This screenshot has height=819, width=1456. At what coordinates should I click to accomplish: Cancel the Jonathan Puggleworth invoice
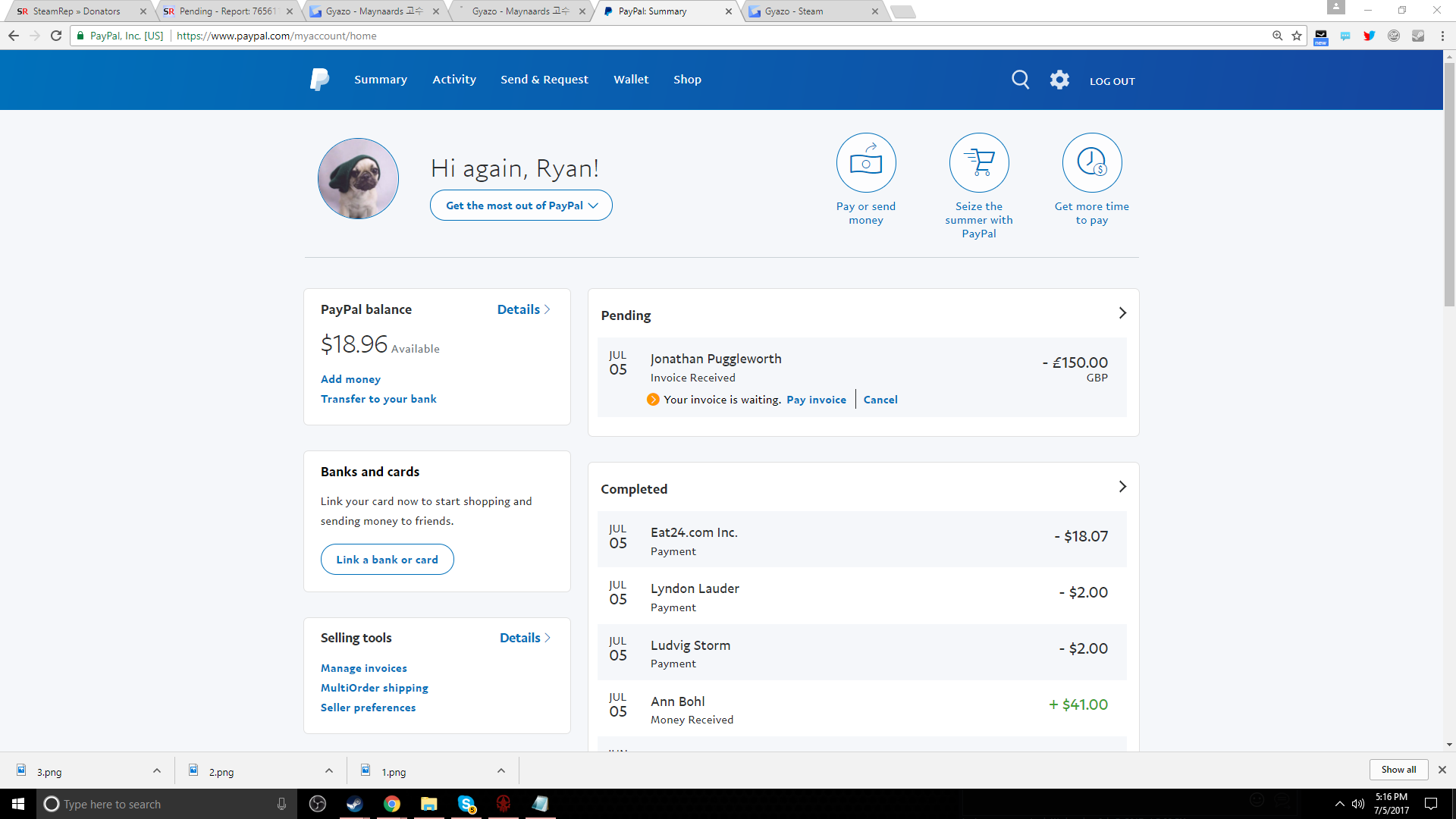click(x=880, y=400)
